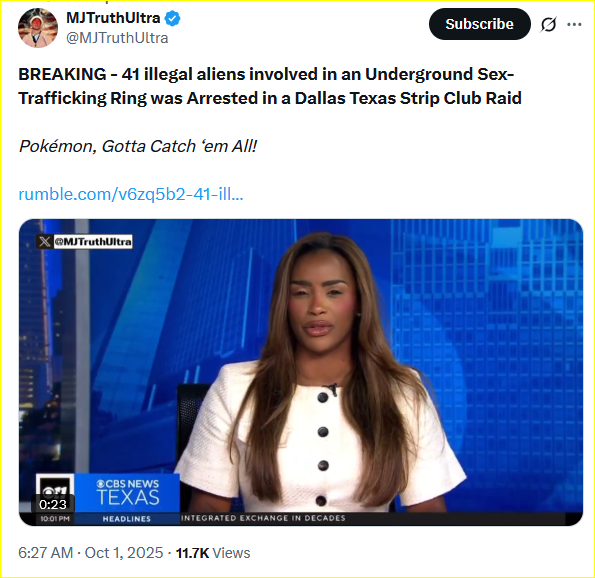The height and width of the screenshot is (578, 595).
Task: Open the rumble.com video link
Action: click(131, 194)
